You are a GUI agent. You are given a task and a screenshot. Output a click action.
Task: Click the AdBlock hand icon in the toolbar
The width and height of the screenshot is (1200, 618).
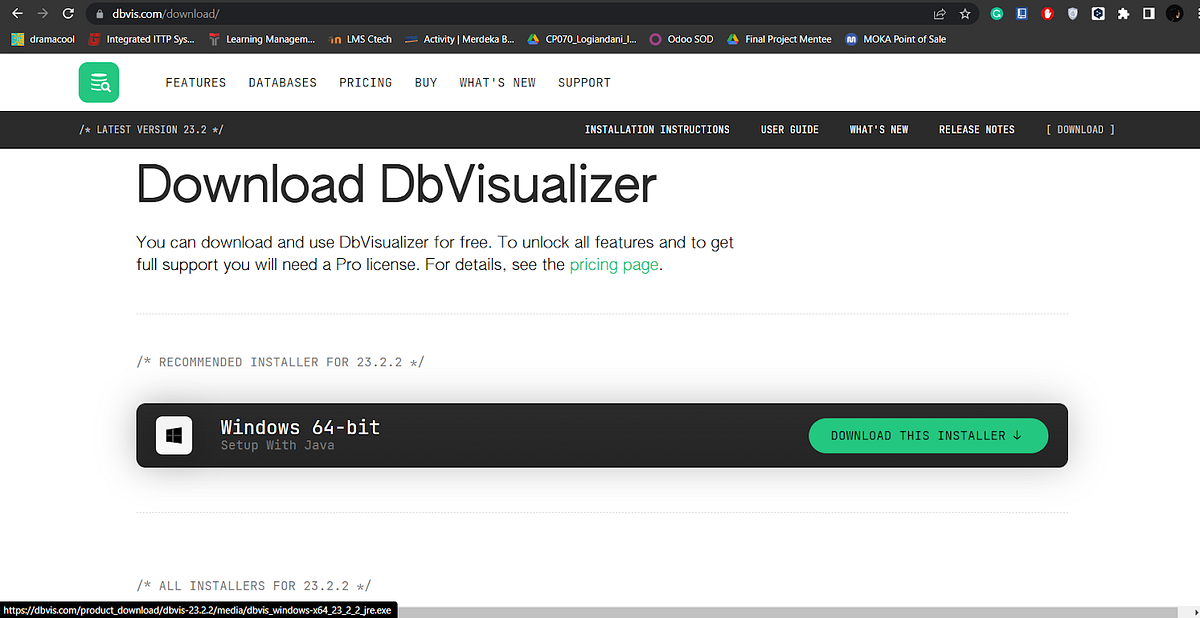click(1047, 13)
